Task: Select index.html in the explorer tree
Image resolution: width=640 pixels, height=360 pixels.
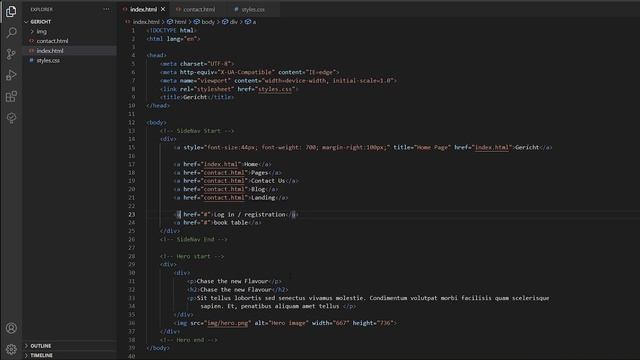Action: click(50, 51)
